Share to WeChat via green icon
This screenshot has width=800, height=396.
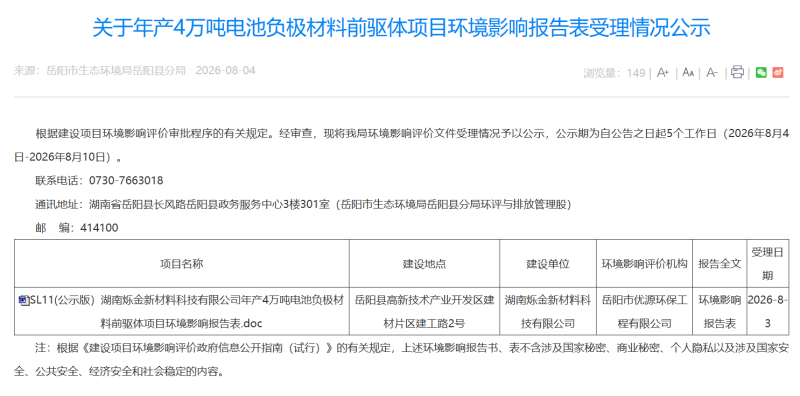(x=761, y=72)
